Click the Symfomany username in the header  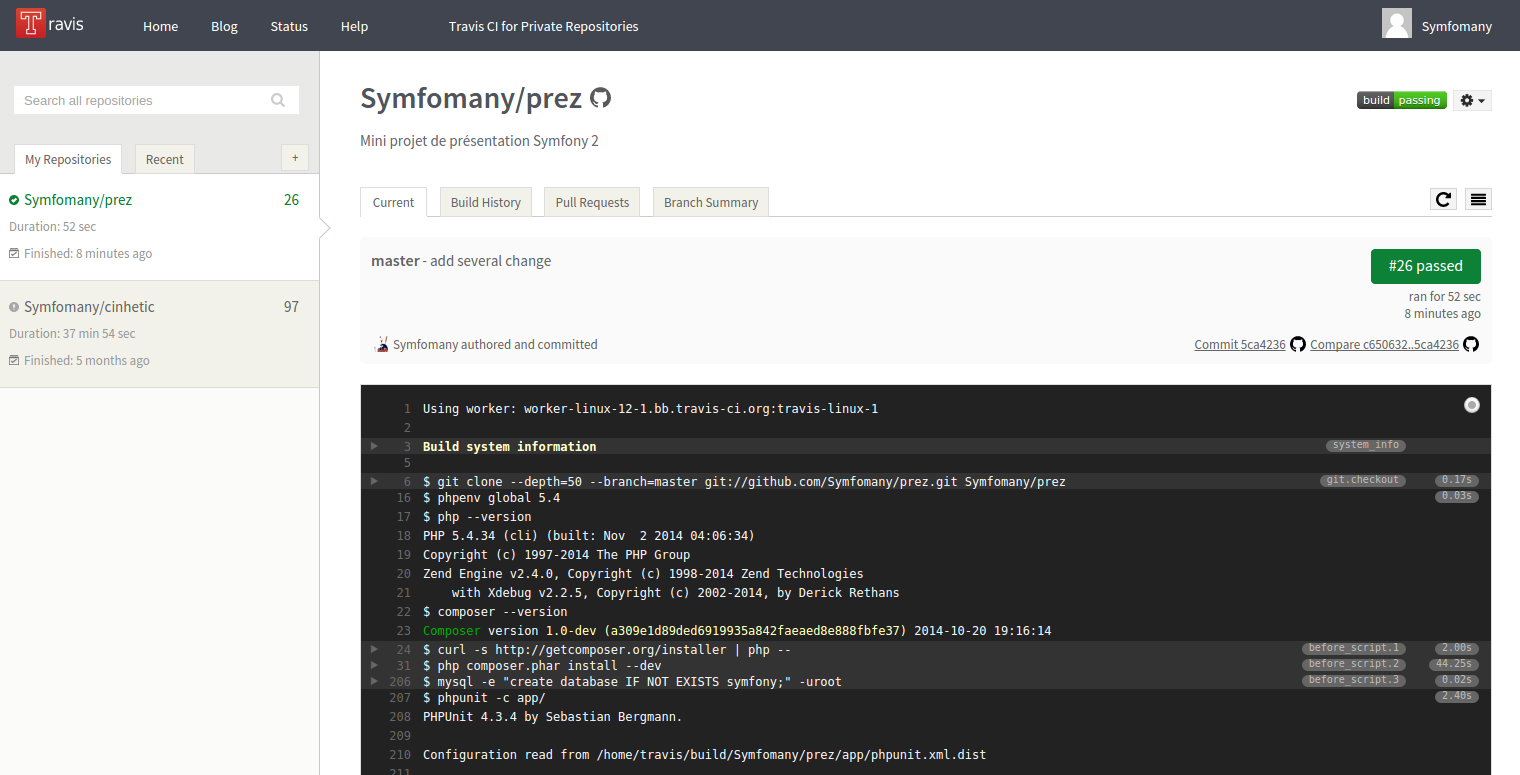pos(1457,26)
